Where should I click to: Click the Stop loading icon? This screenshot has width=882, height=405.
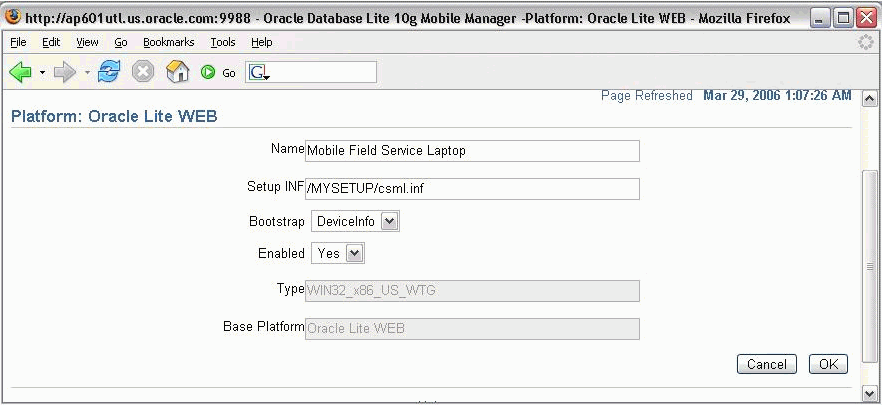(x=143, y=73)
